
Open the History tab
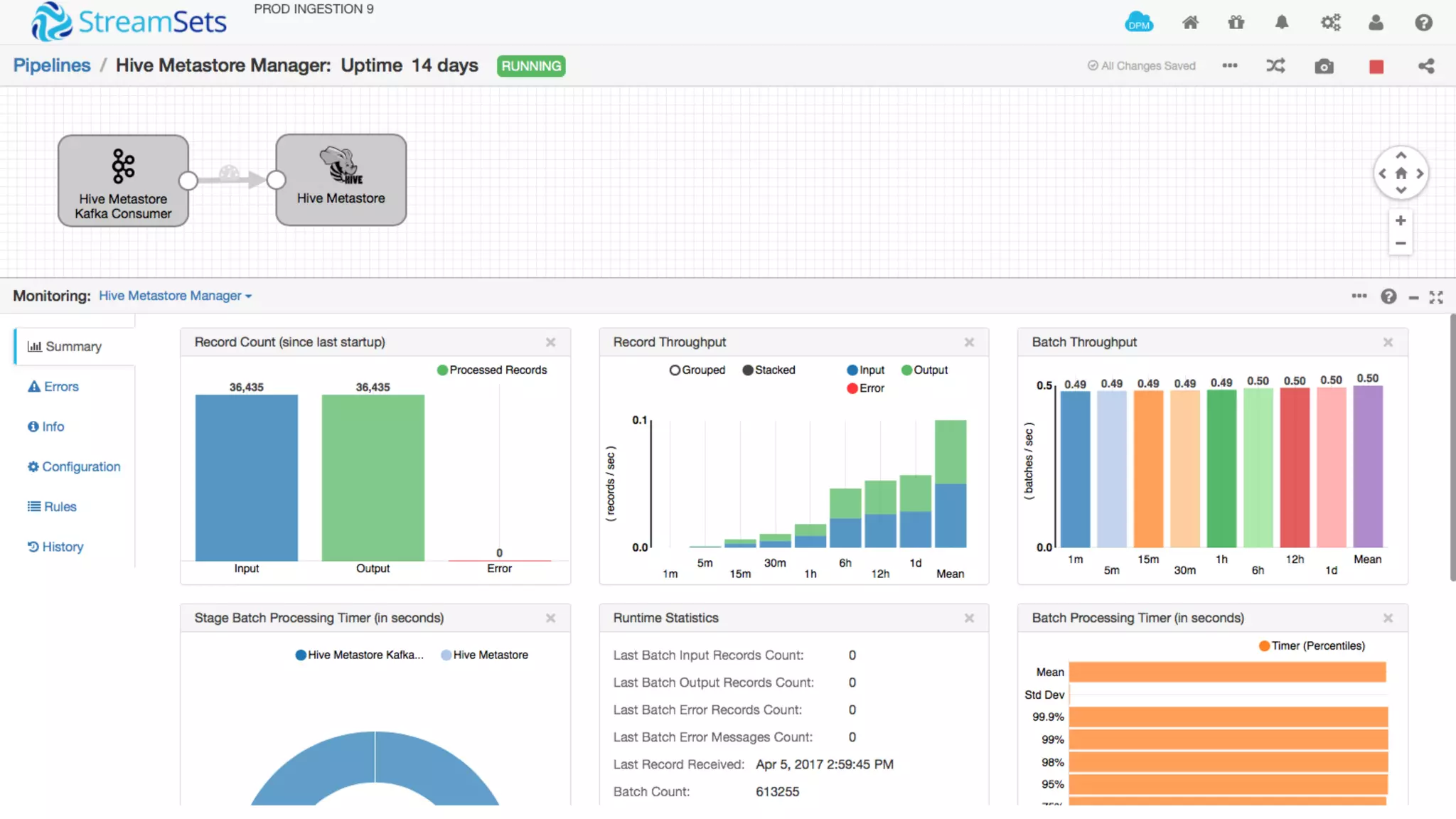[x=55, y=547]
